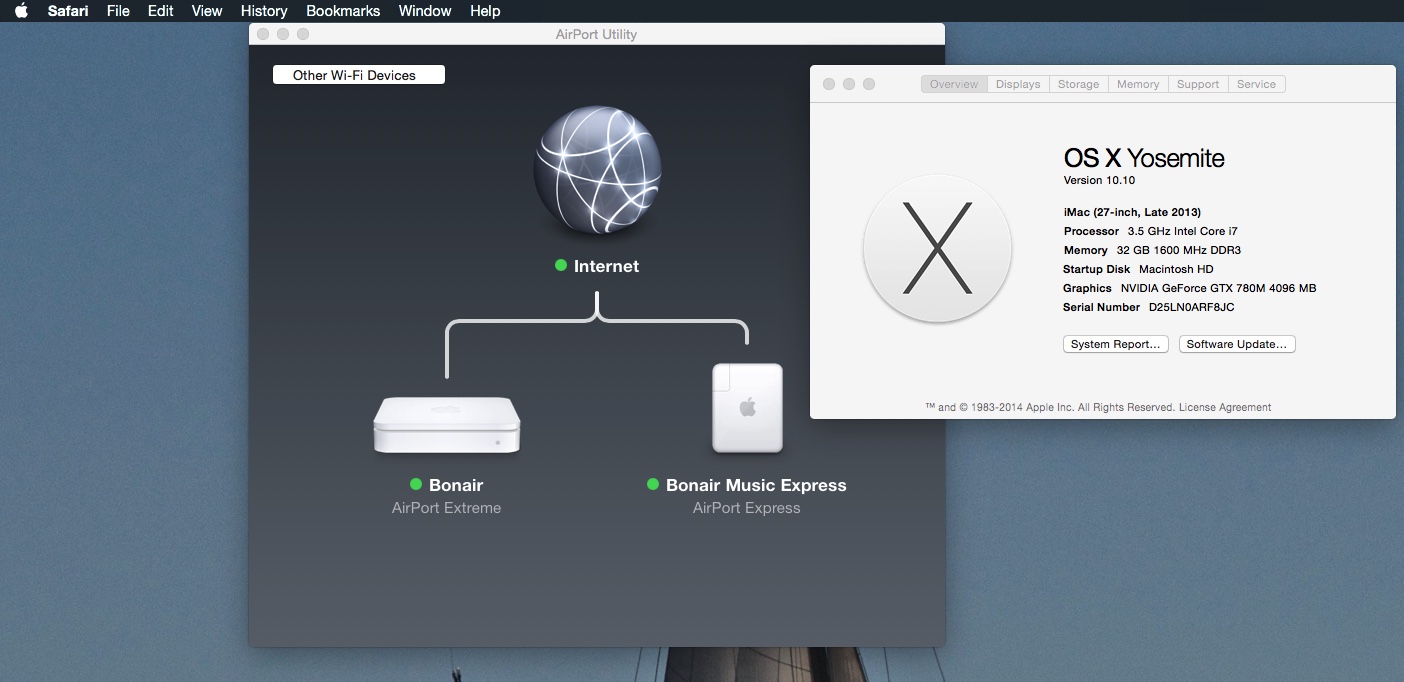This screenshot has height=682, width=1404.
Task: Click green status dot beside Bonair Music Express
Action: click(653, 484)
